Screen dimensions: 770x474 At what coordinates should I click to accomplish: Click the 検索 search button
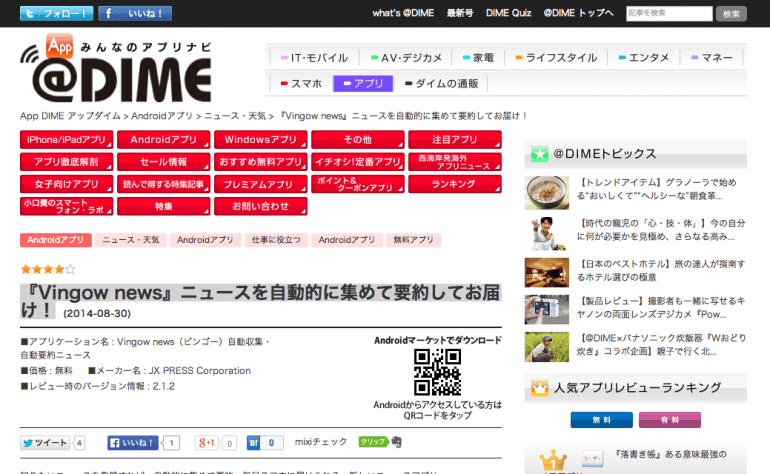(x=731, y=14)
